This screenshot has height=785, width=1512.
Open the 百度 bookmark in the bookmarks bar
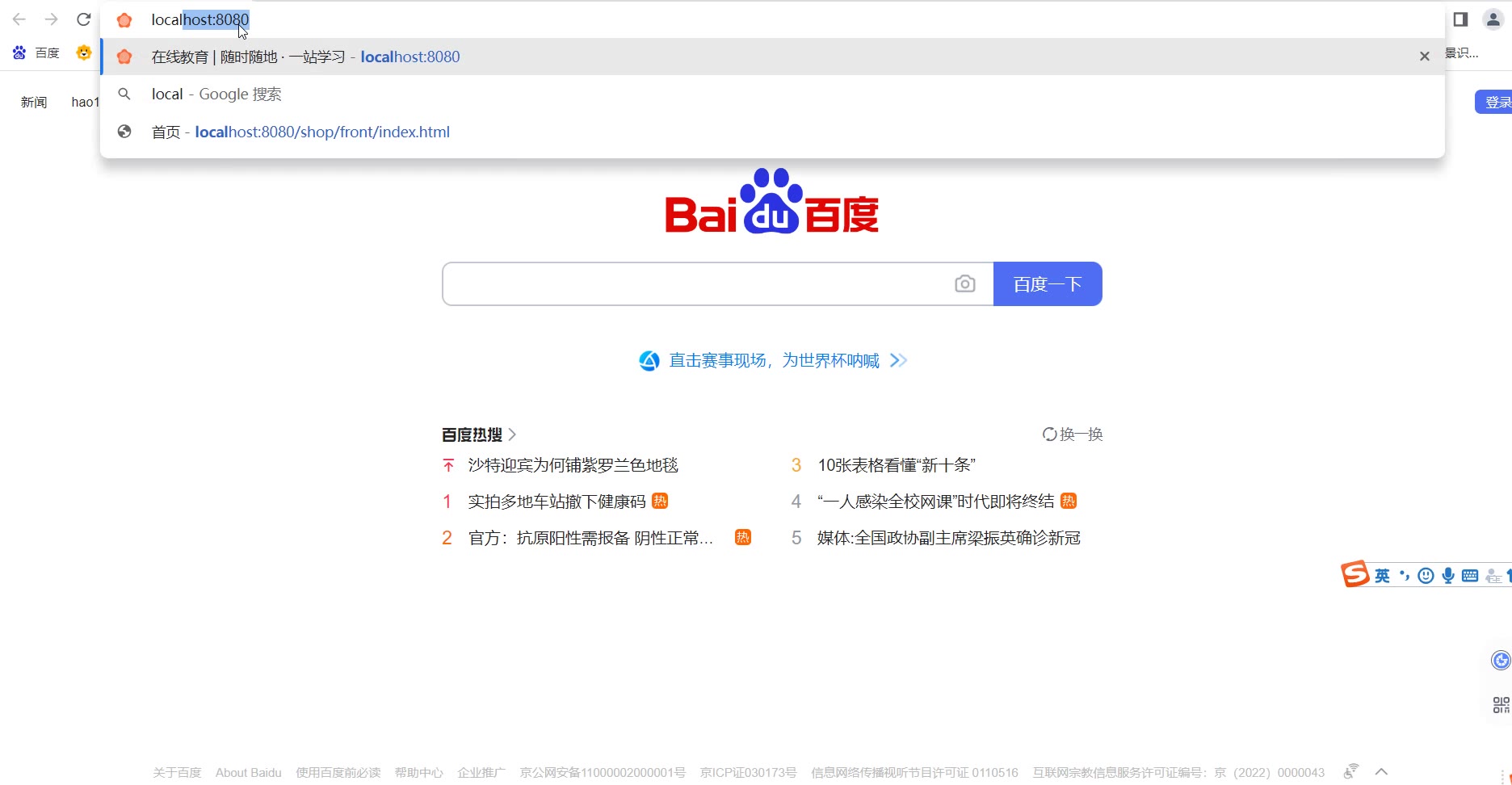pyautogui.click(x=36, y=53)
